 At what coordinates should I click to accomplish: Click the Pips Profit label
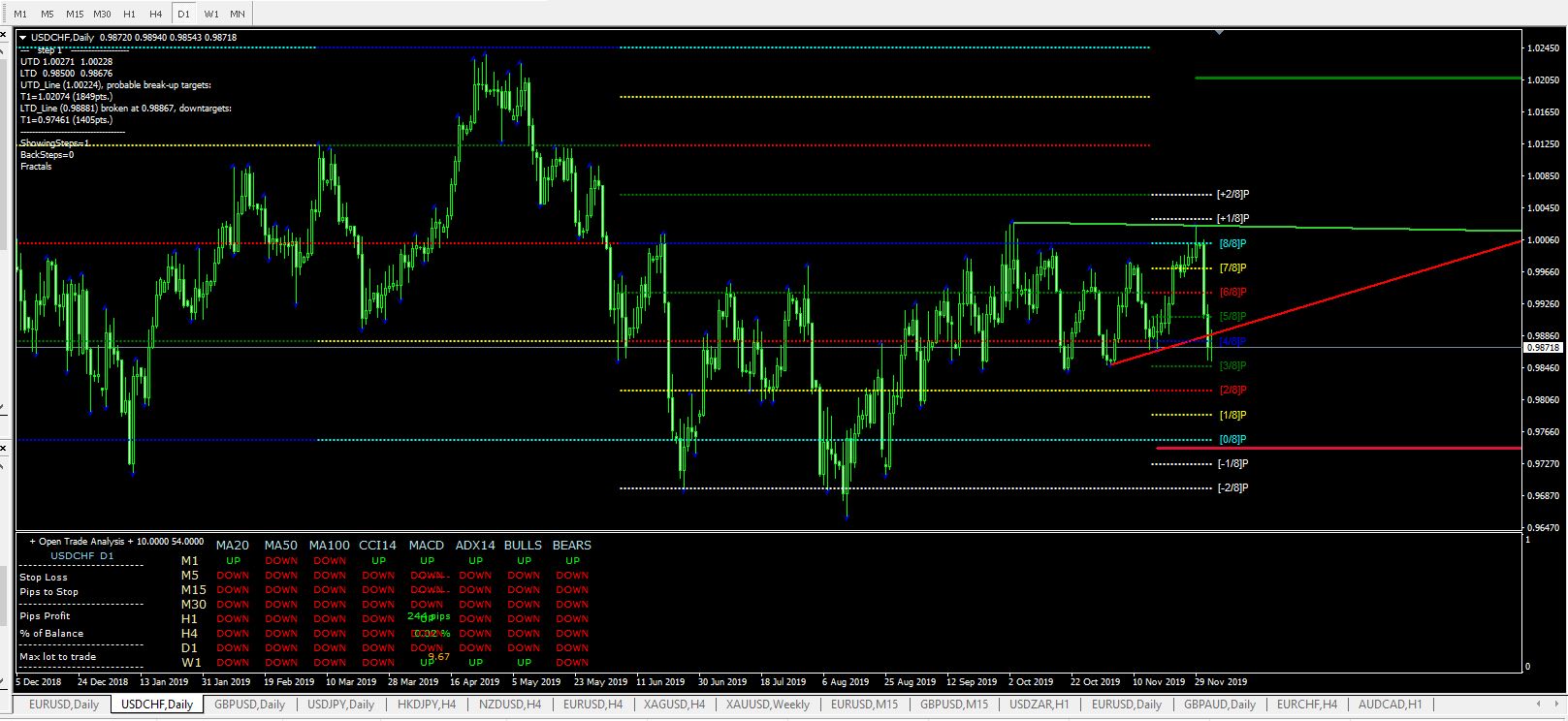46,616
